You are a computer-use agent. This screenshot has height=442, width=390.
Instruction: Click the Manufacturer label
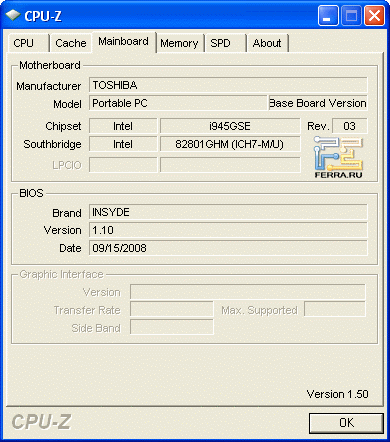pyautogui.click(x=49, y=86)
